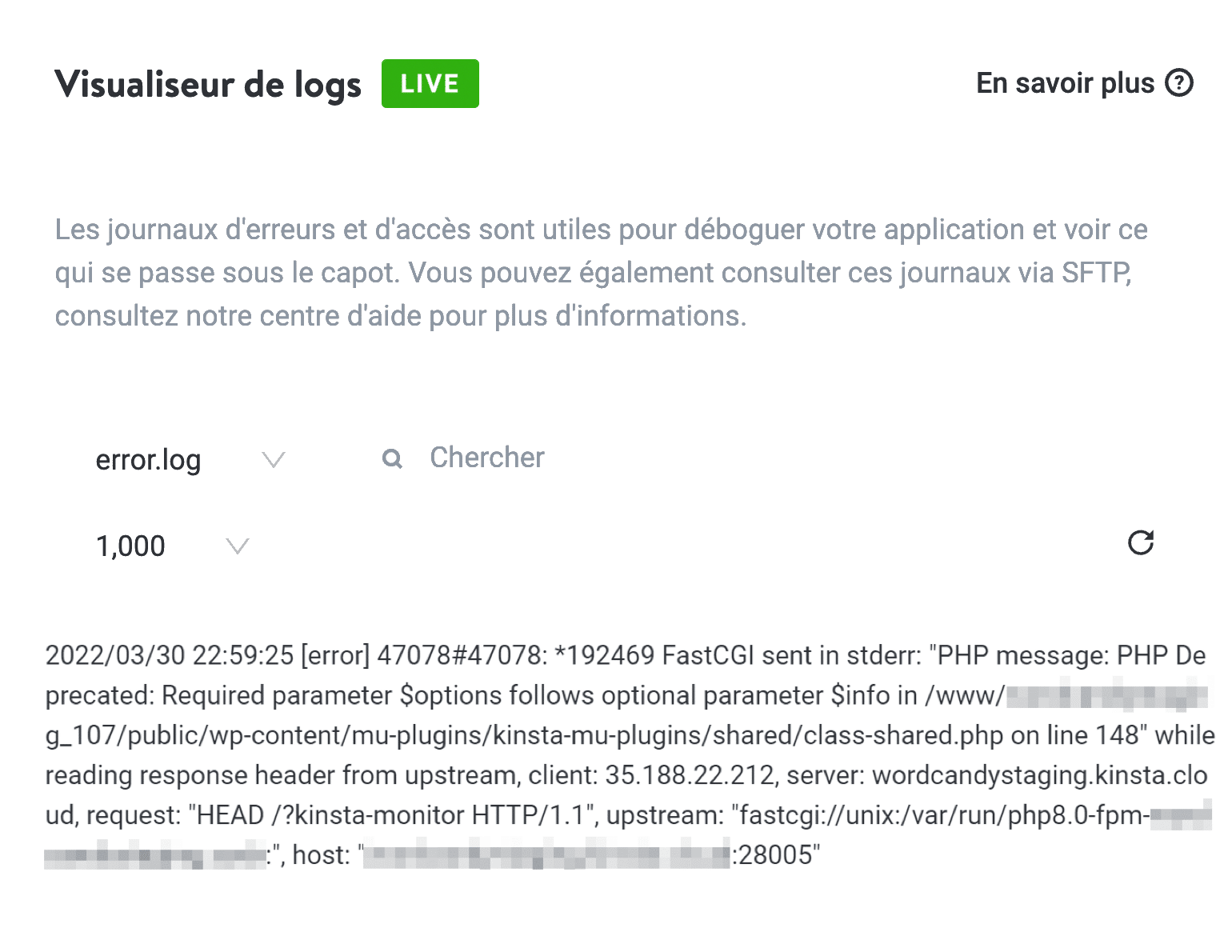
Task: Reload the error log with the circular arrow
Action: tap(1140, 543)
